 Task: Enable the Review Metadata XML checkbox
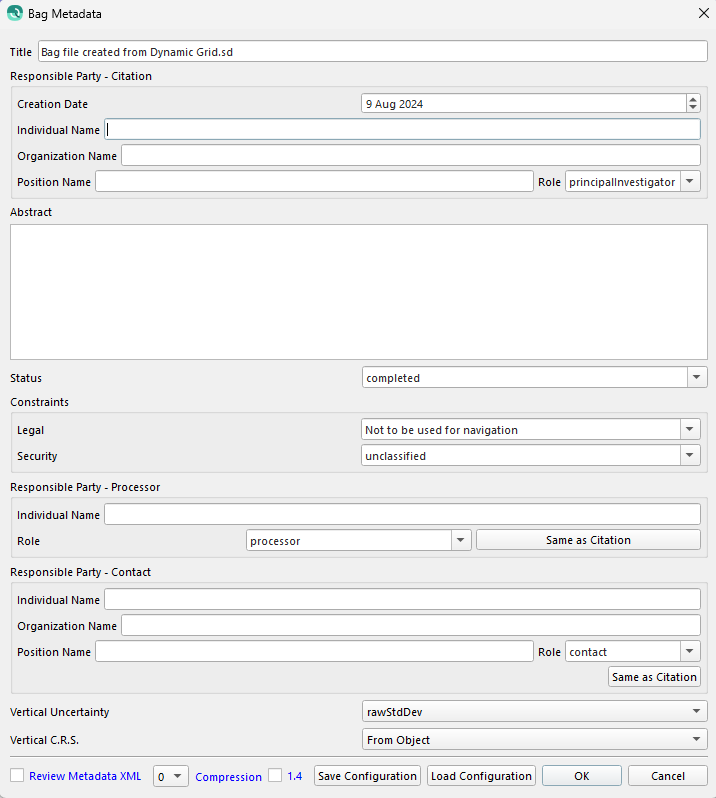click(17, 775)
